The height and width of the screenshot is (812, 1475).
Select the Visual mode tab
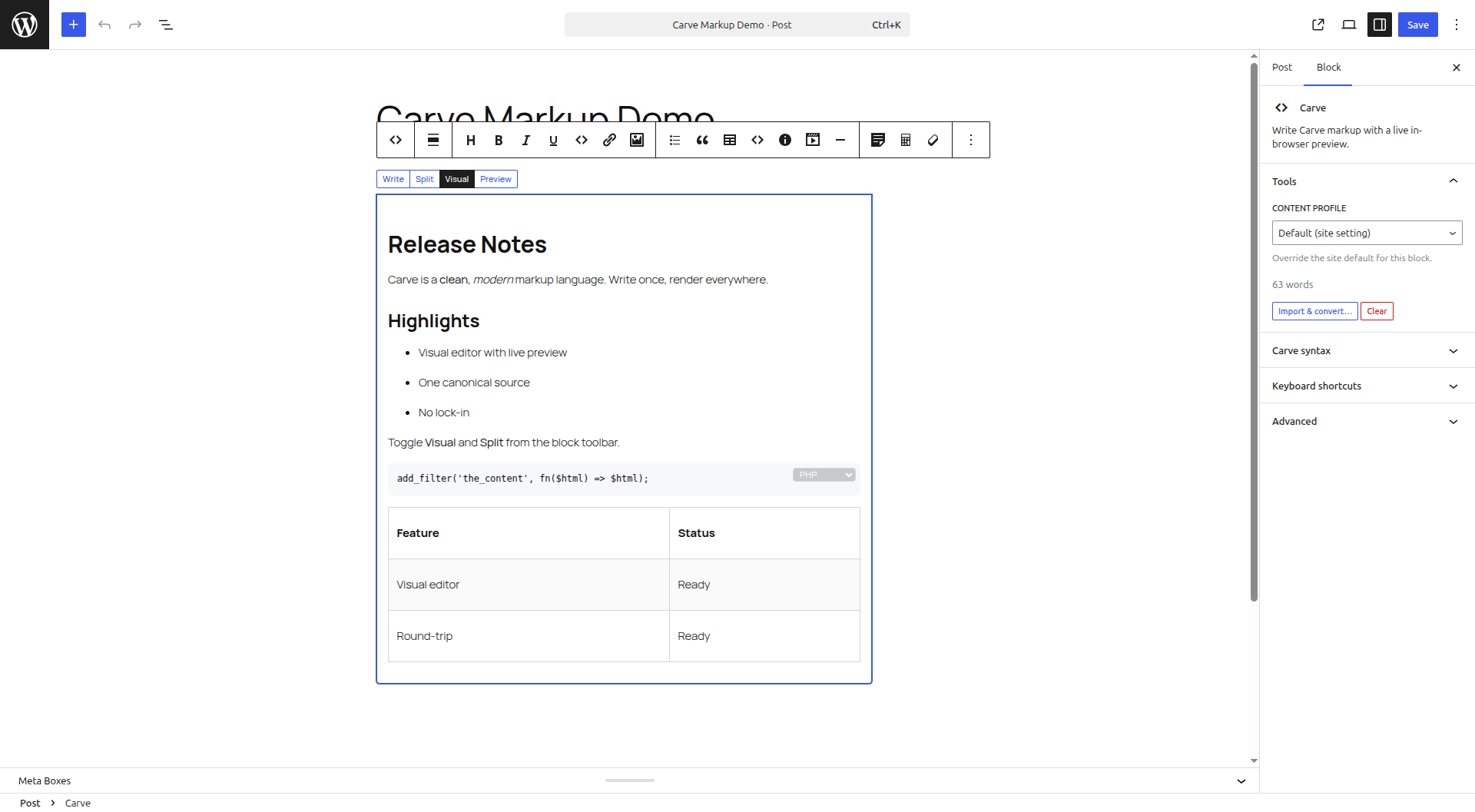pos(457,179)
